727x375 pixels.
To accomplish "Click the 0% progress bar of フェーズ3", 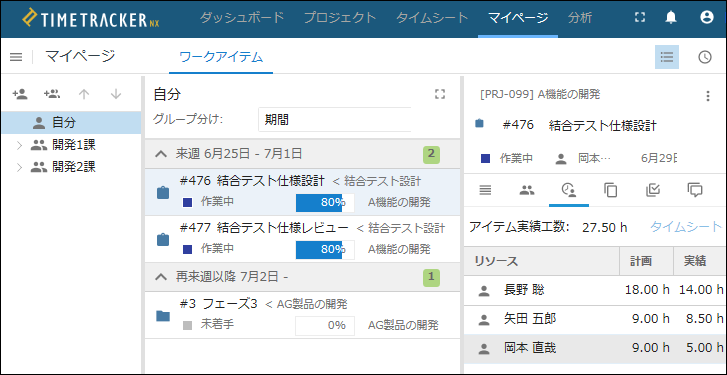I will (325, 325).
